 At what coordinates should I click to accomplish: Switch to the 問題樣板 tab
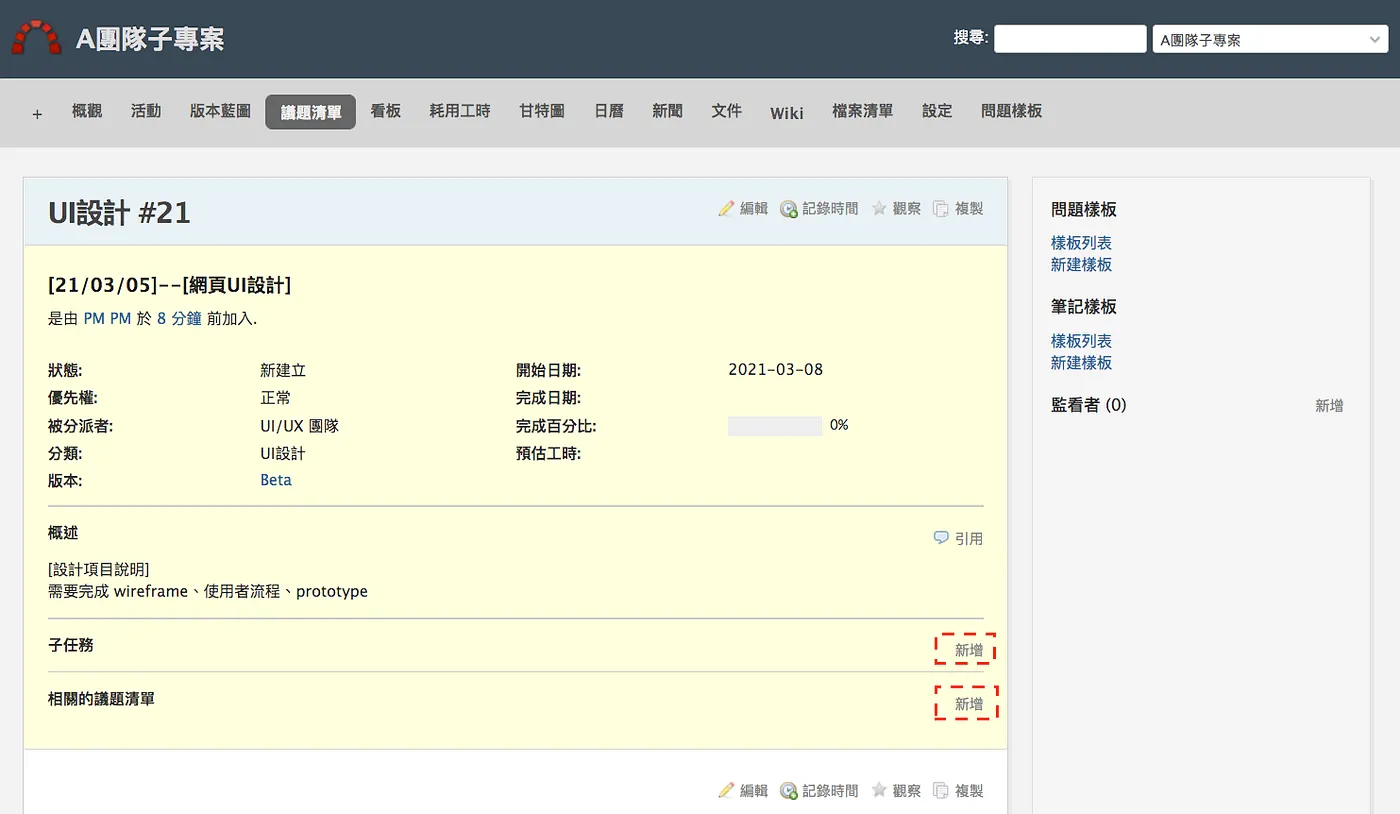click(x=1012, y=111)
